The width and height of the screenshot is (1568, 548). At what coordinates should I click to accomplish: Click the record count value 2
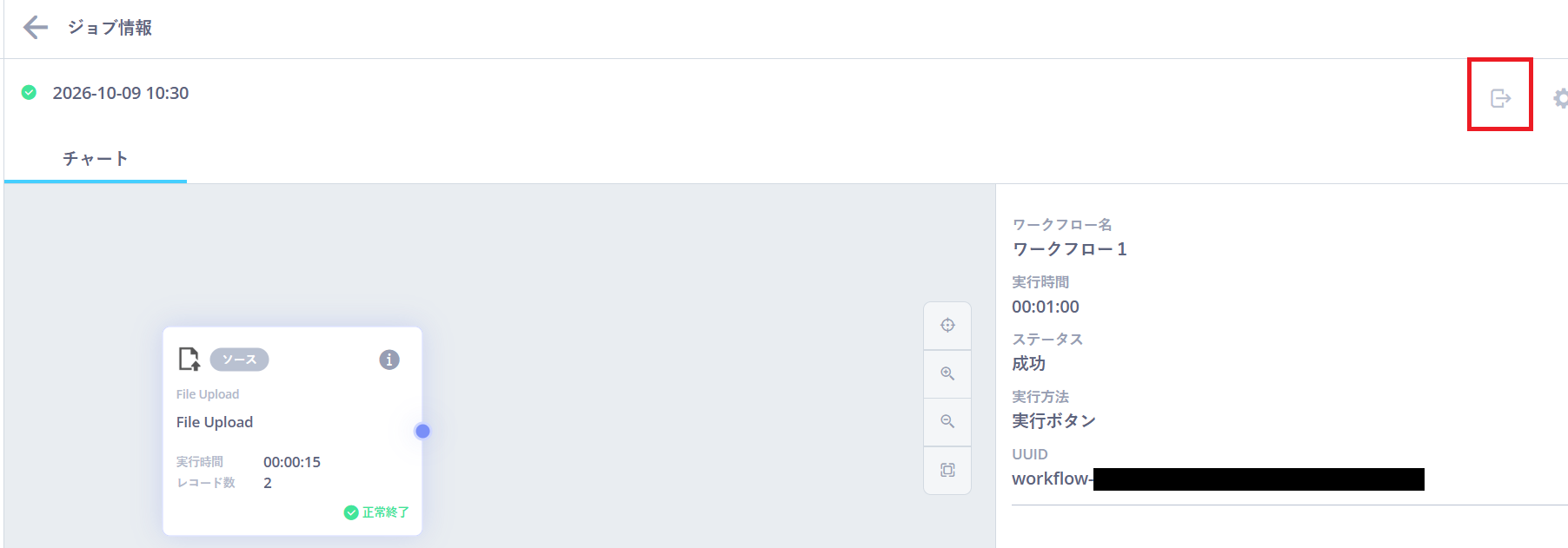coord(268,483)
